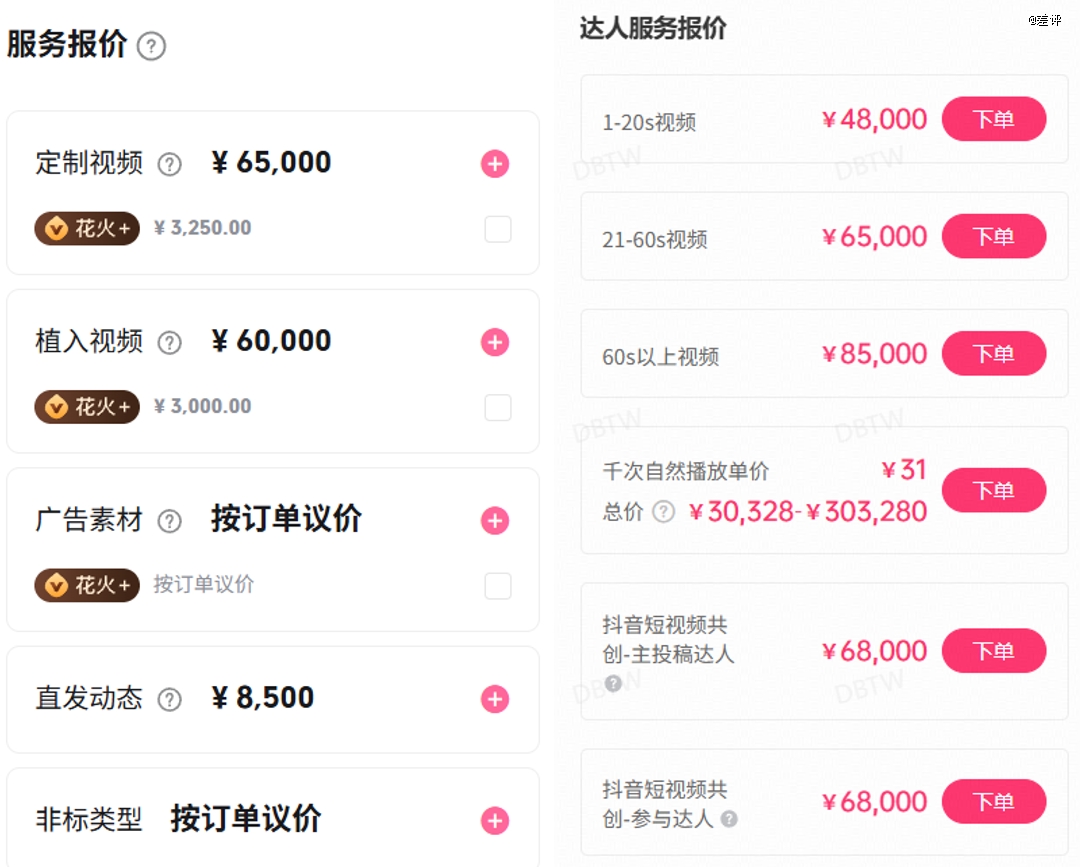Click 下单 for 千次自然播放单价
The height and width of the screenshot is (867, 1080).
click(x=993, y=490)
